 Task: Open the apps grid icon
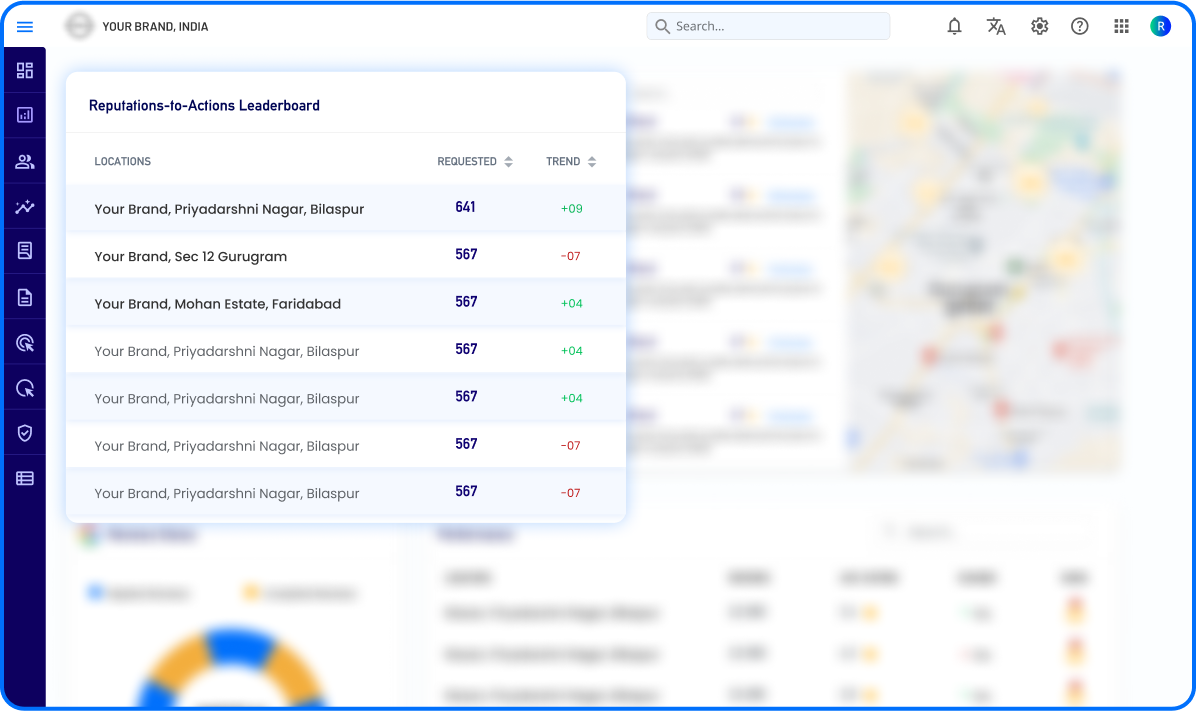click(1121, 27)
